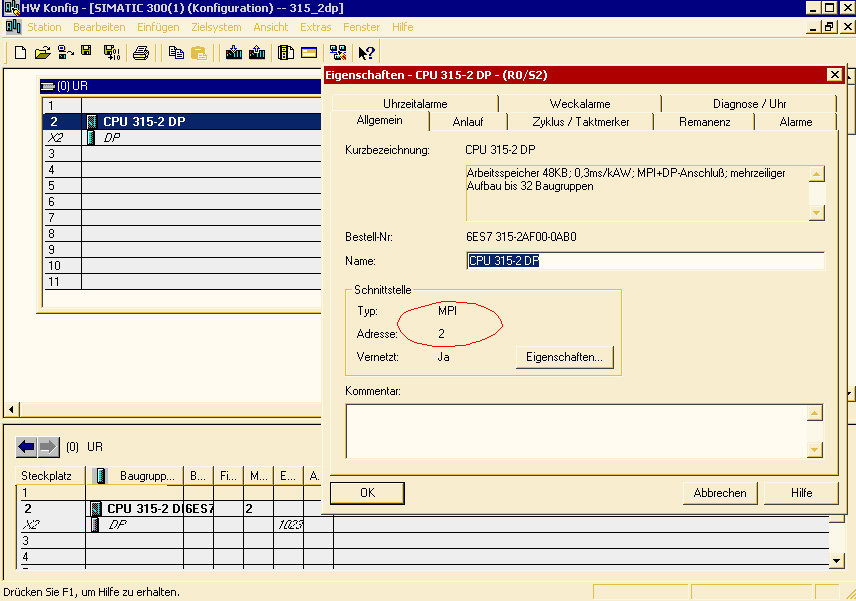Image resolution: width=856 pixels, height=601 pixels.
Task: Click the Save and Compile icon
Action: pyautogui.click(x=112, y=53)
